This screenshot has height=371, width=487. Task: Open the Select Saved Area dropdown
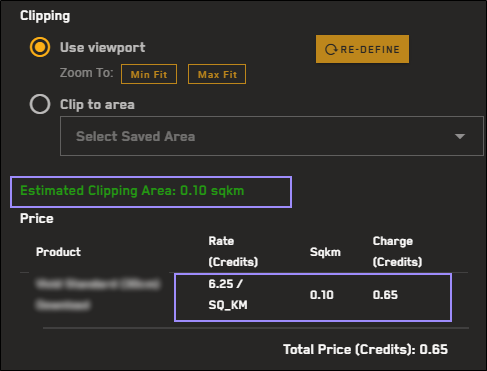[x=272, y=136]
